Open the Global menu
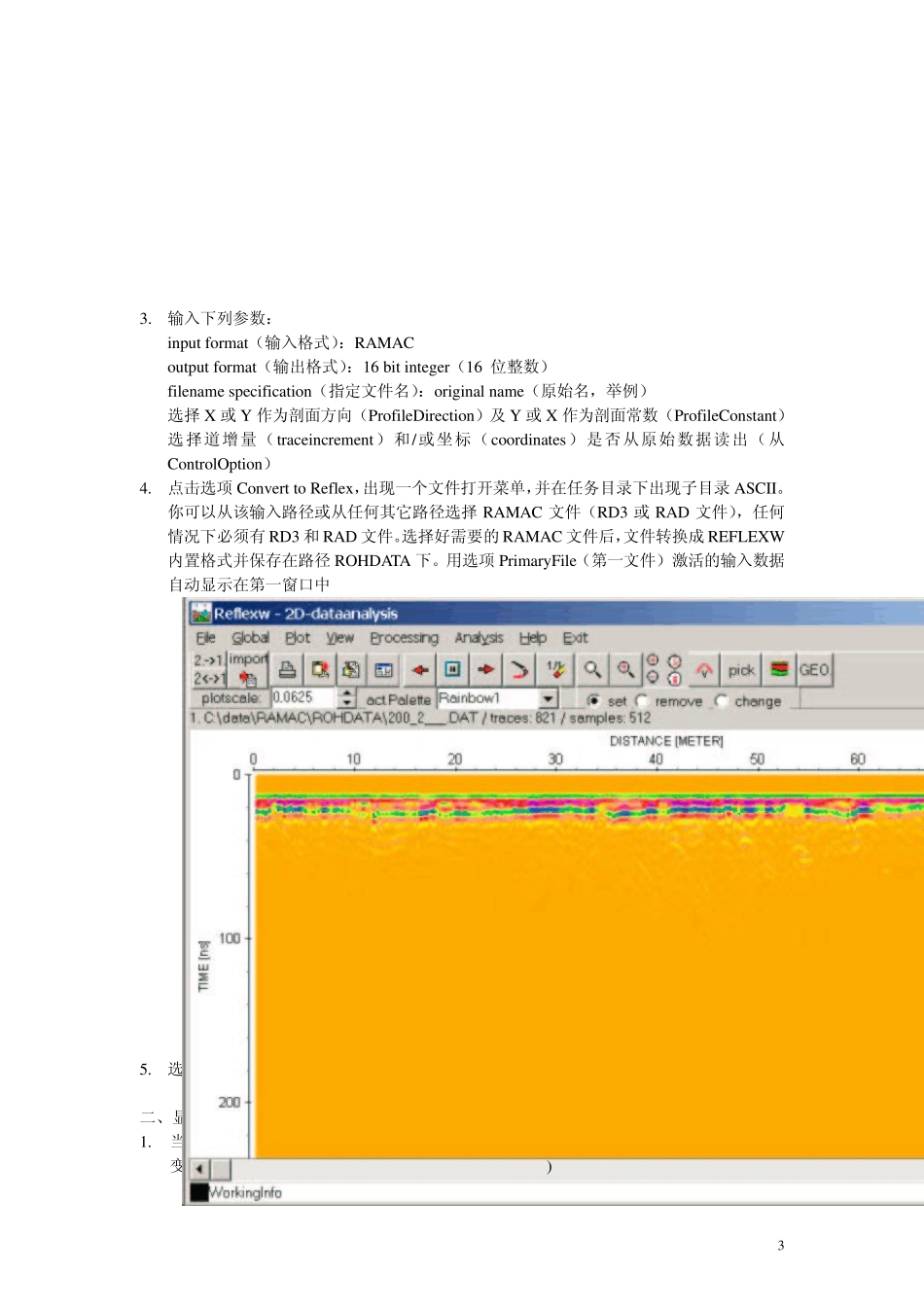 (250, 638)
